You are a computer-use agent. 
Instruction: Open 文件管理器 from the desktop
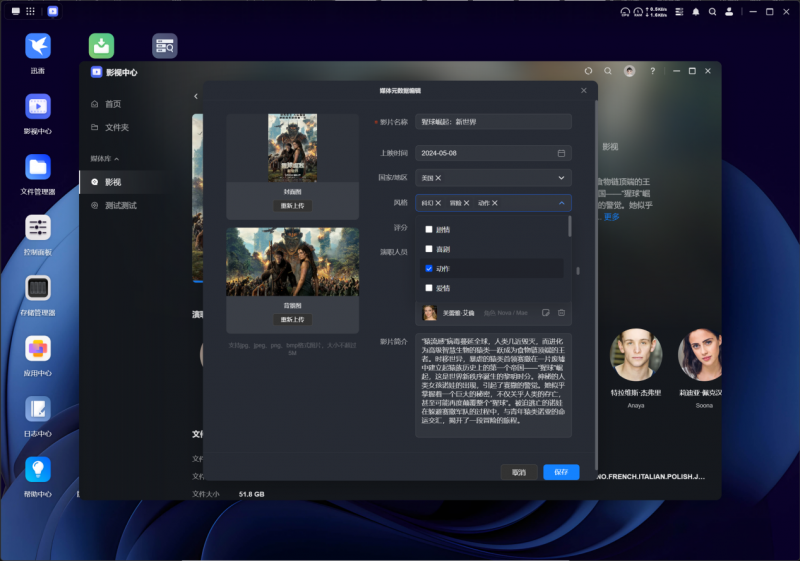(38, 167)
